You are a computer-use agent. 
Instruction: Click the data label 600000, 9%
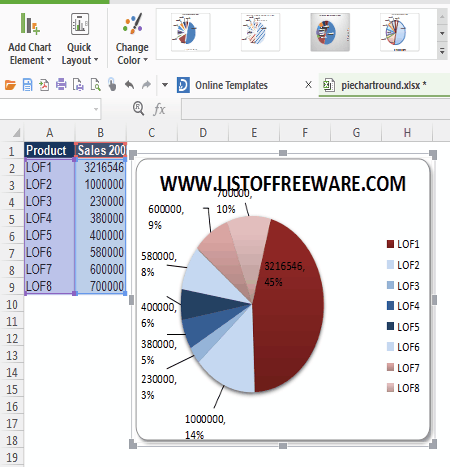click(166, 217)
